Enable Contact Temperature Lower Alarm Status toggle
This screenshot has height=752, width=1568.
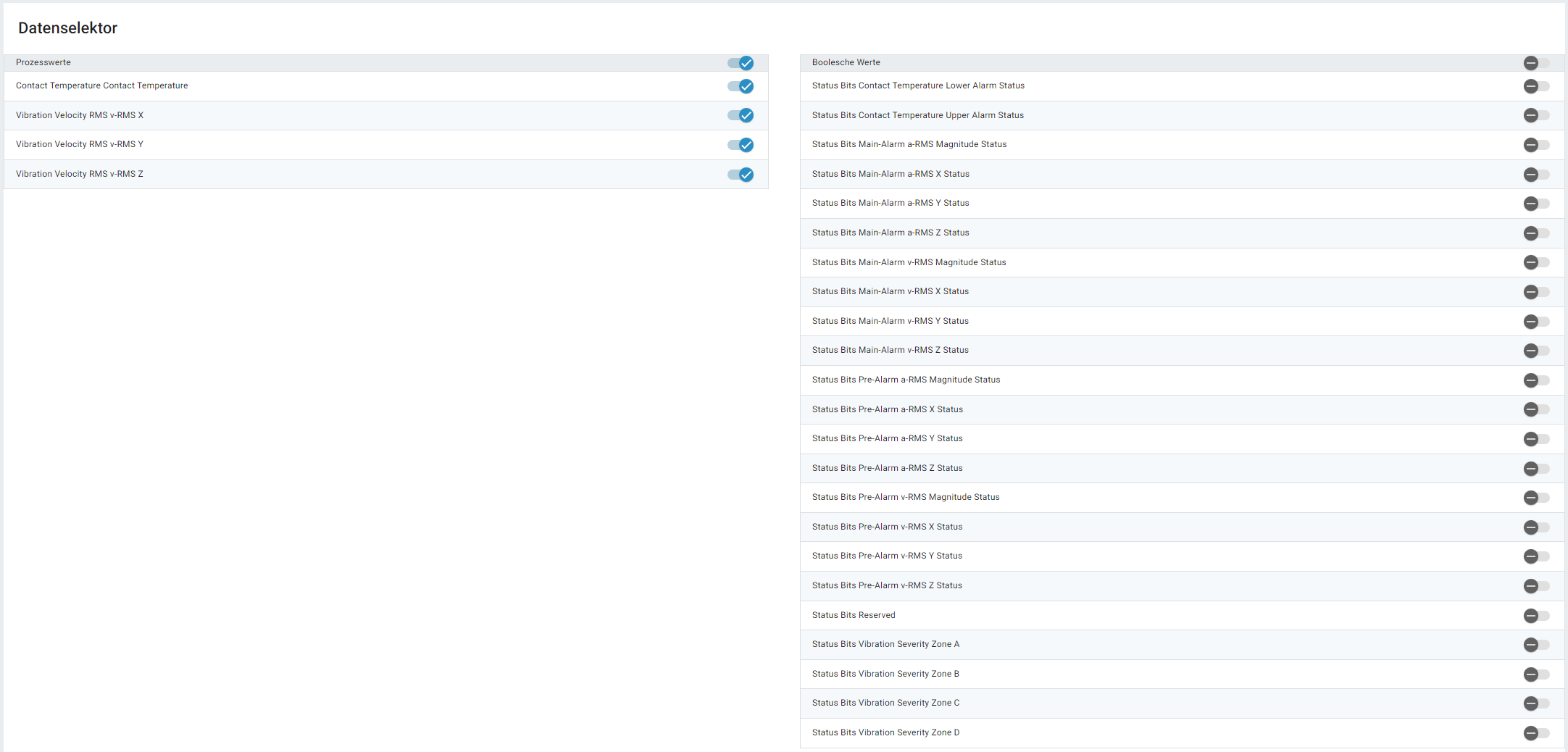click(x=1536, y=86)
